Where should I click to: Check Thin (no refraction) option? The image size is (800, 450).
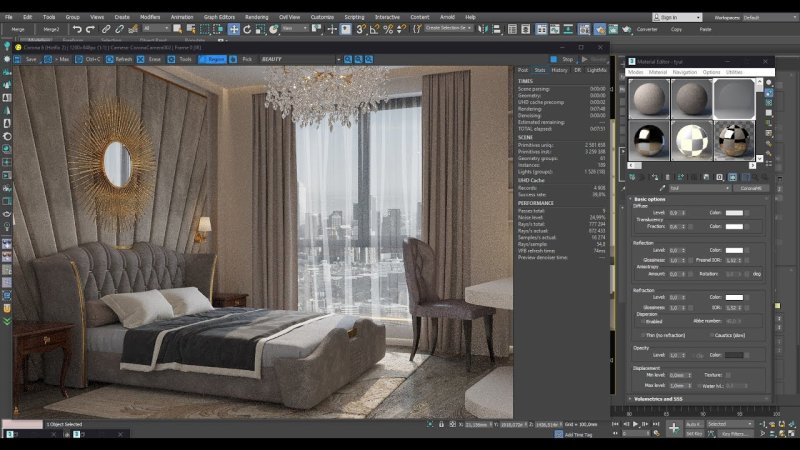(641, 335)
